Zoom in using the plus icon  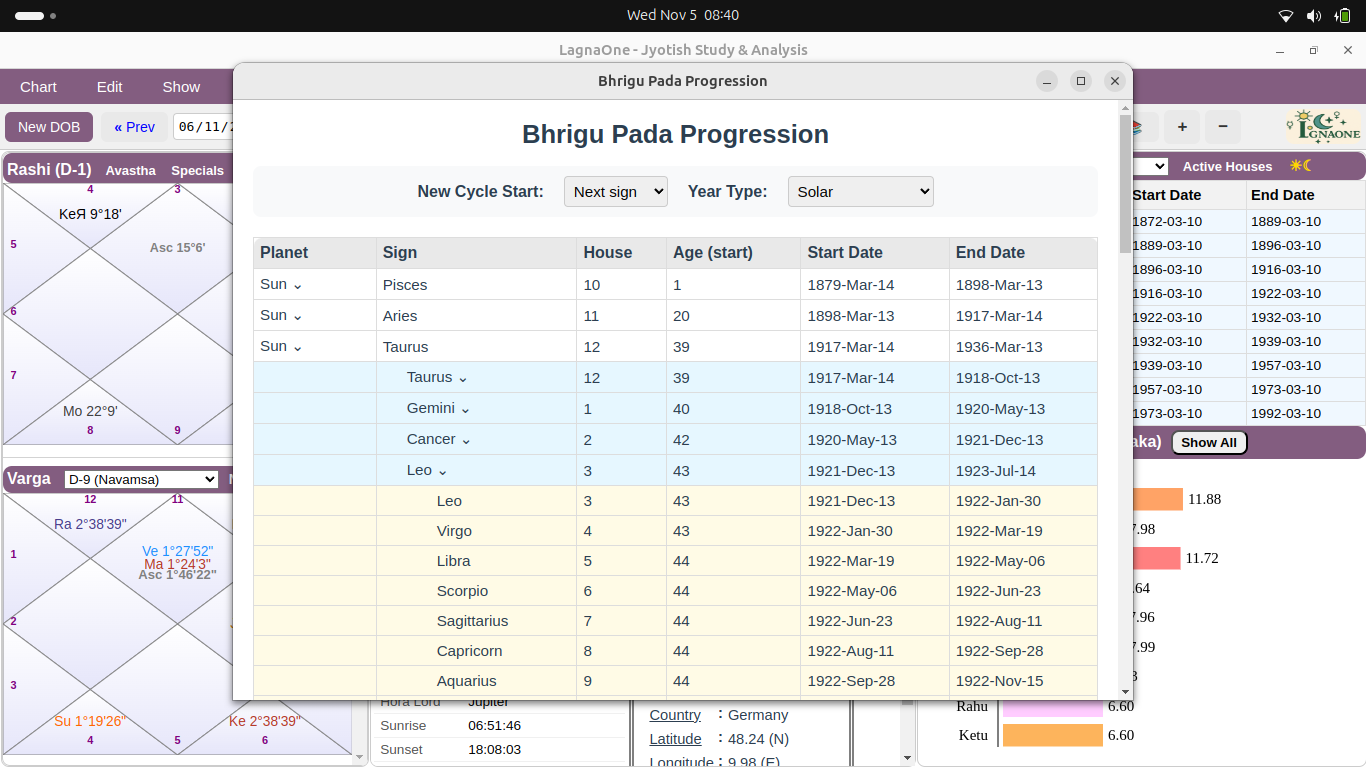tap(1182, 127)
